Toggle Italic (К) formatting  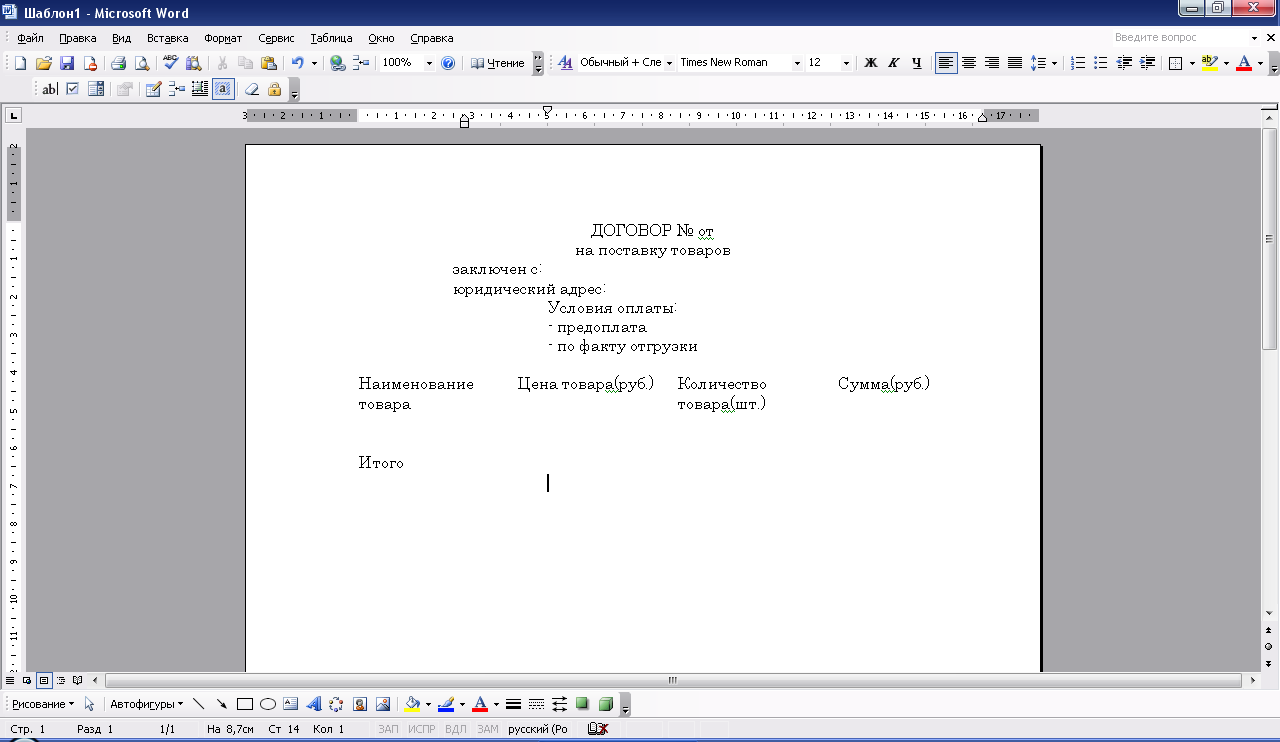click(x=893, y=63)
